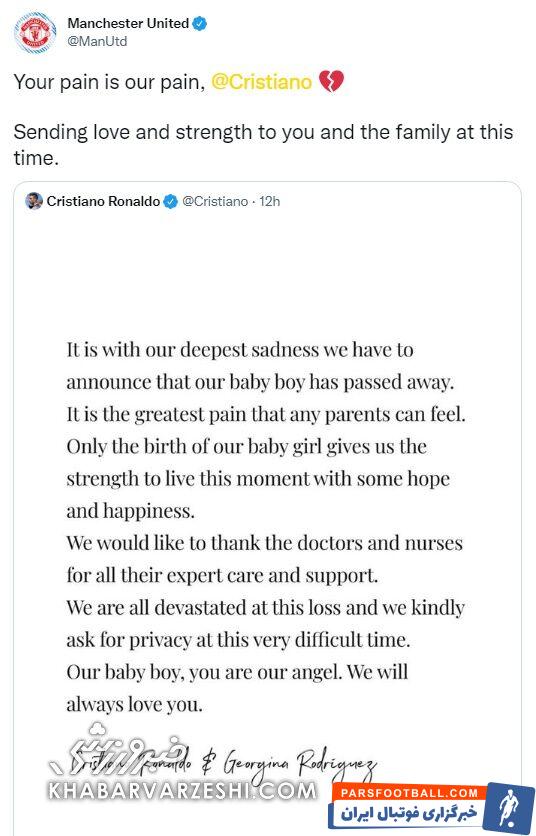
Task: Click the KHABARVARZESHI.COM watermark text
Action: [x=182, y=790]
